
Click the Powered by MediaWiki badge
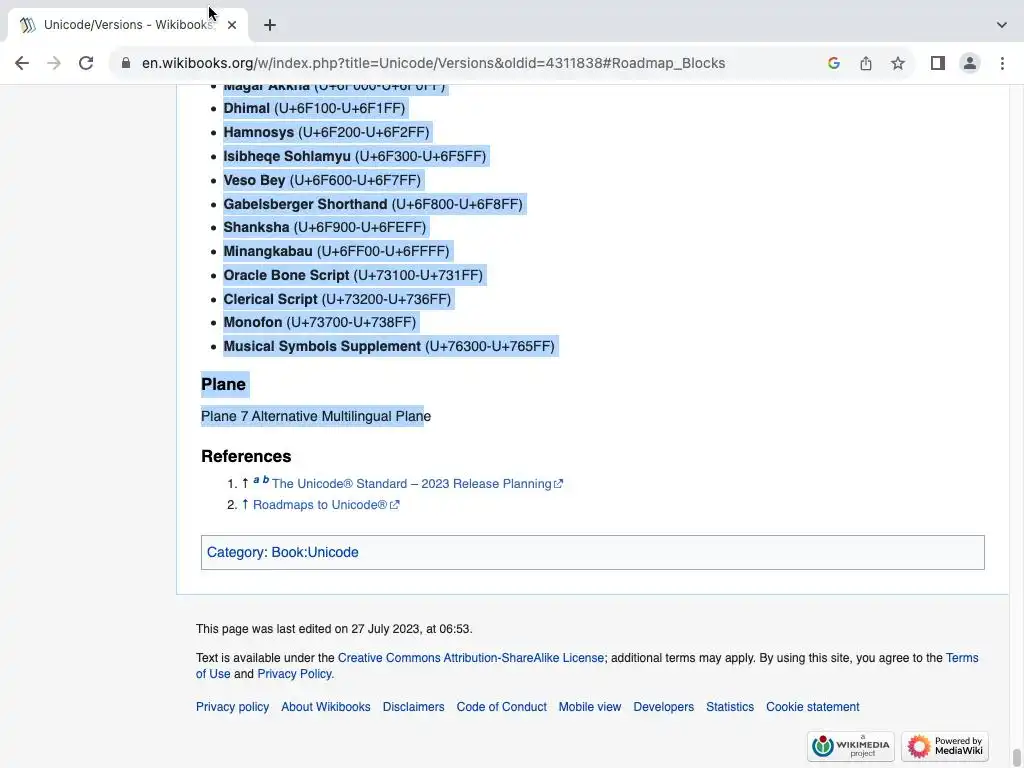coord(945,746)
